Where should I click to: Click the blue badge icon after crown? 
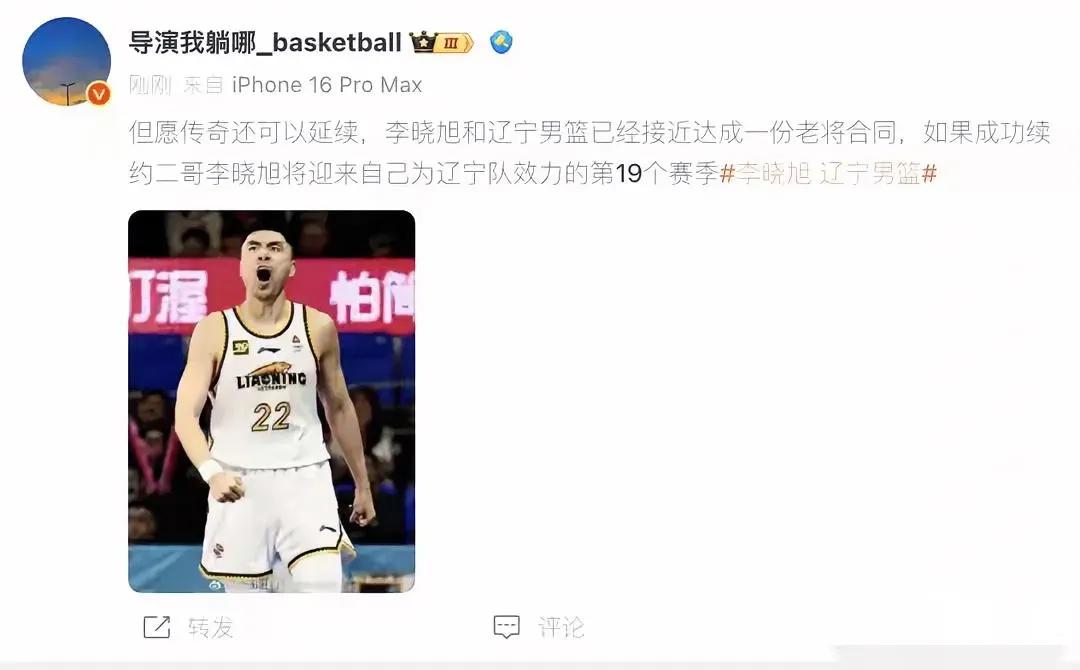coord(501,42)
